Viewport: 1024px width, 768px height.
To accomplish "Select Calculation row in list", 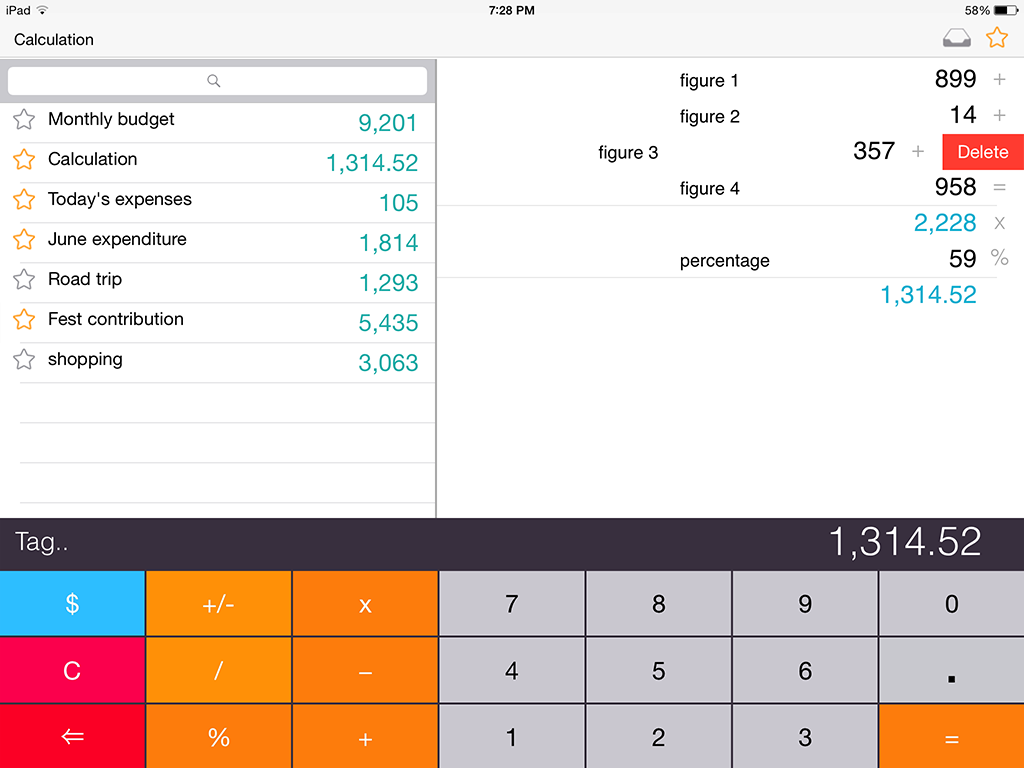I will pyautogui.click(x=217, y=163).
